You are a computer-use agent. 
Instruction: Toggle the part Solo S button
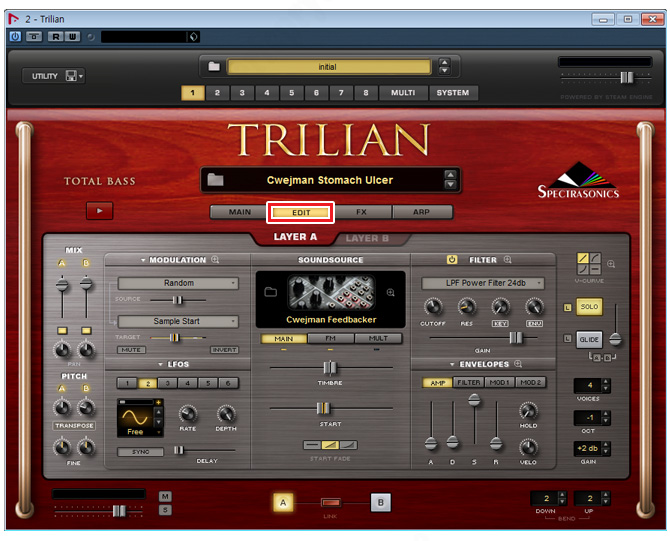[x=165, y=510]
